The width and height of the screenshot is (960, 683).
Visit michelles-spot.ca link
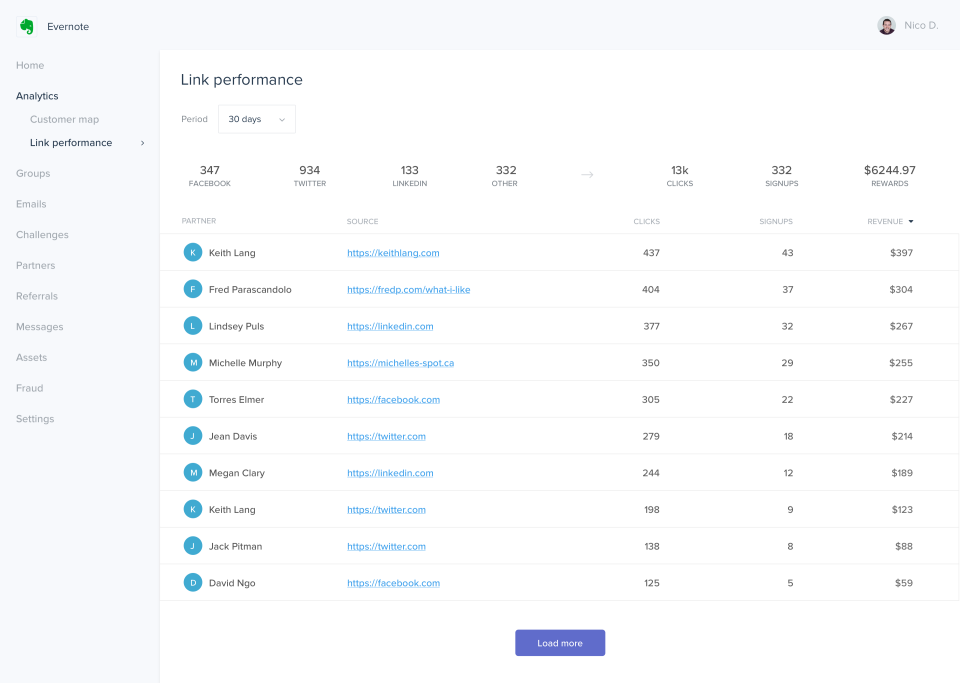point(400,363)
